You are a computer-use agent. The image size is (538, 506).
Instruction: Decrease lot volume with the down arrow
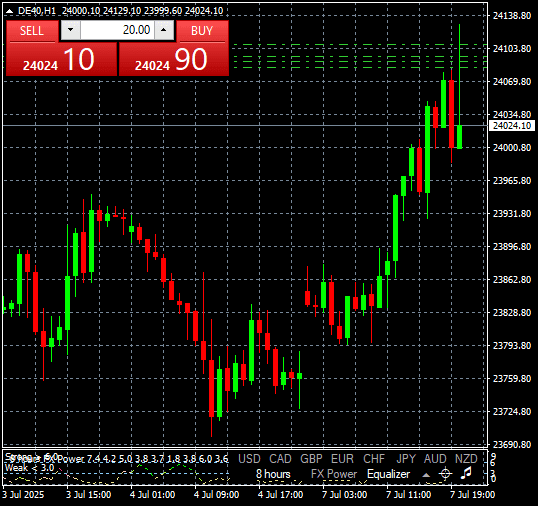71,30
